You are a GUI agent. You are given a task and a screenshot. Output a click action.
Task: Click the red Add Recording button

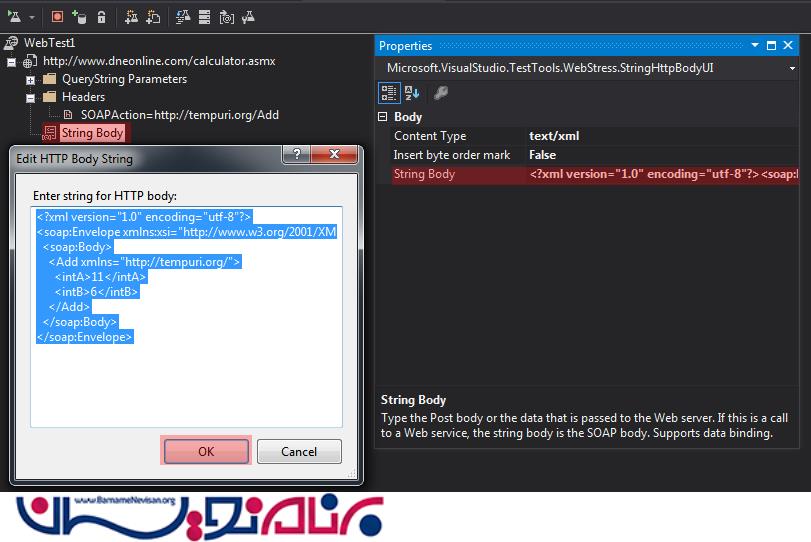point(57,17)
